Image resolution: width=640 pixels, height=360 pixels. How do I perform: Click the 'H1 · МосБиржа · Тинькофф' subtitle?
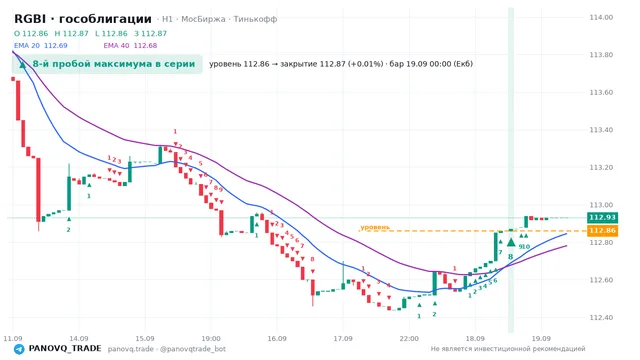click(220, 19)
